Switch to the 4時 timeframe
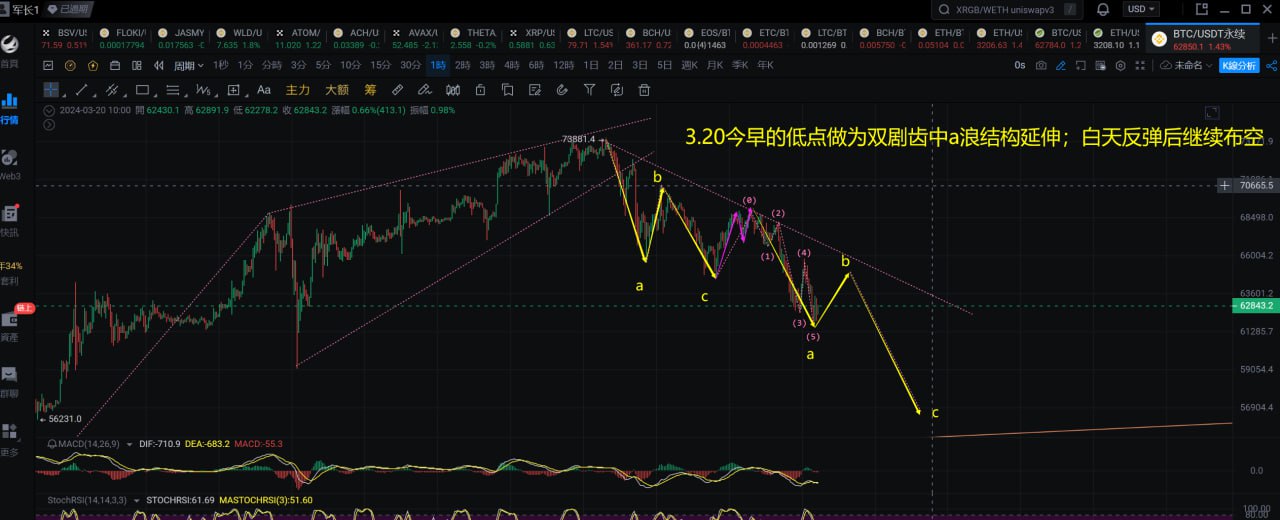 tap(511, 65)
